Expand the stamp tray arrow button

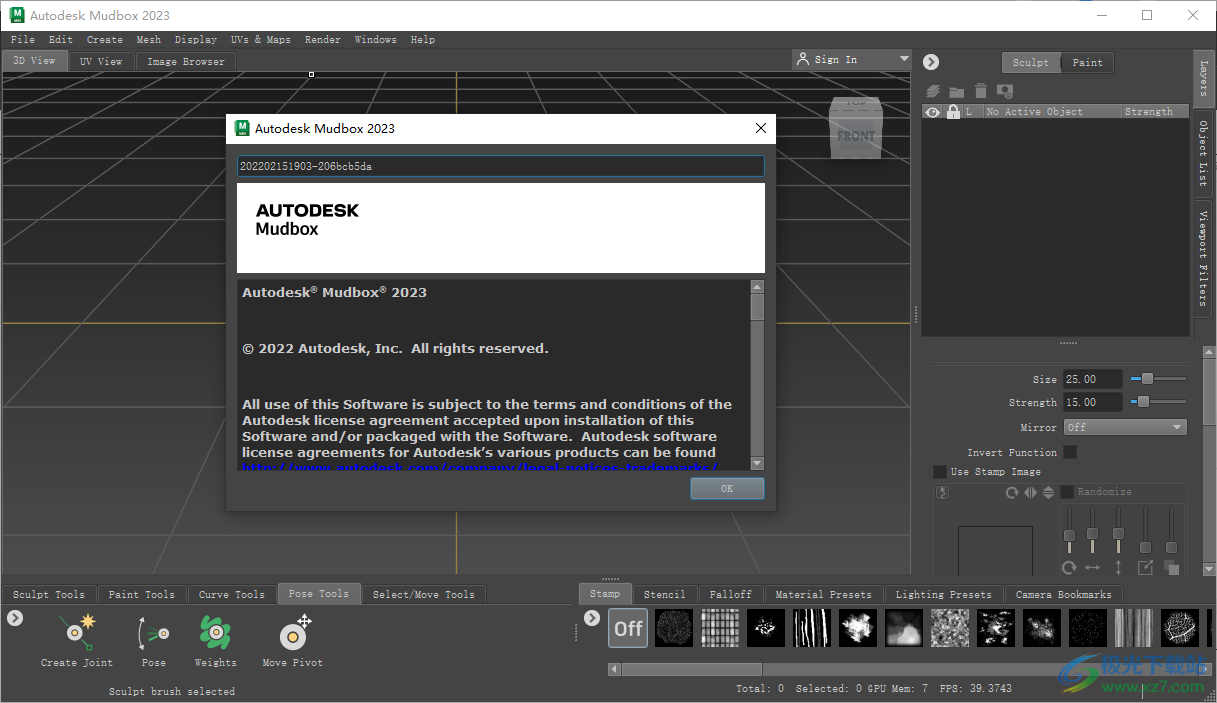coord(590,618)
